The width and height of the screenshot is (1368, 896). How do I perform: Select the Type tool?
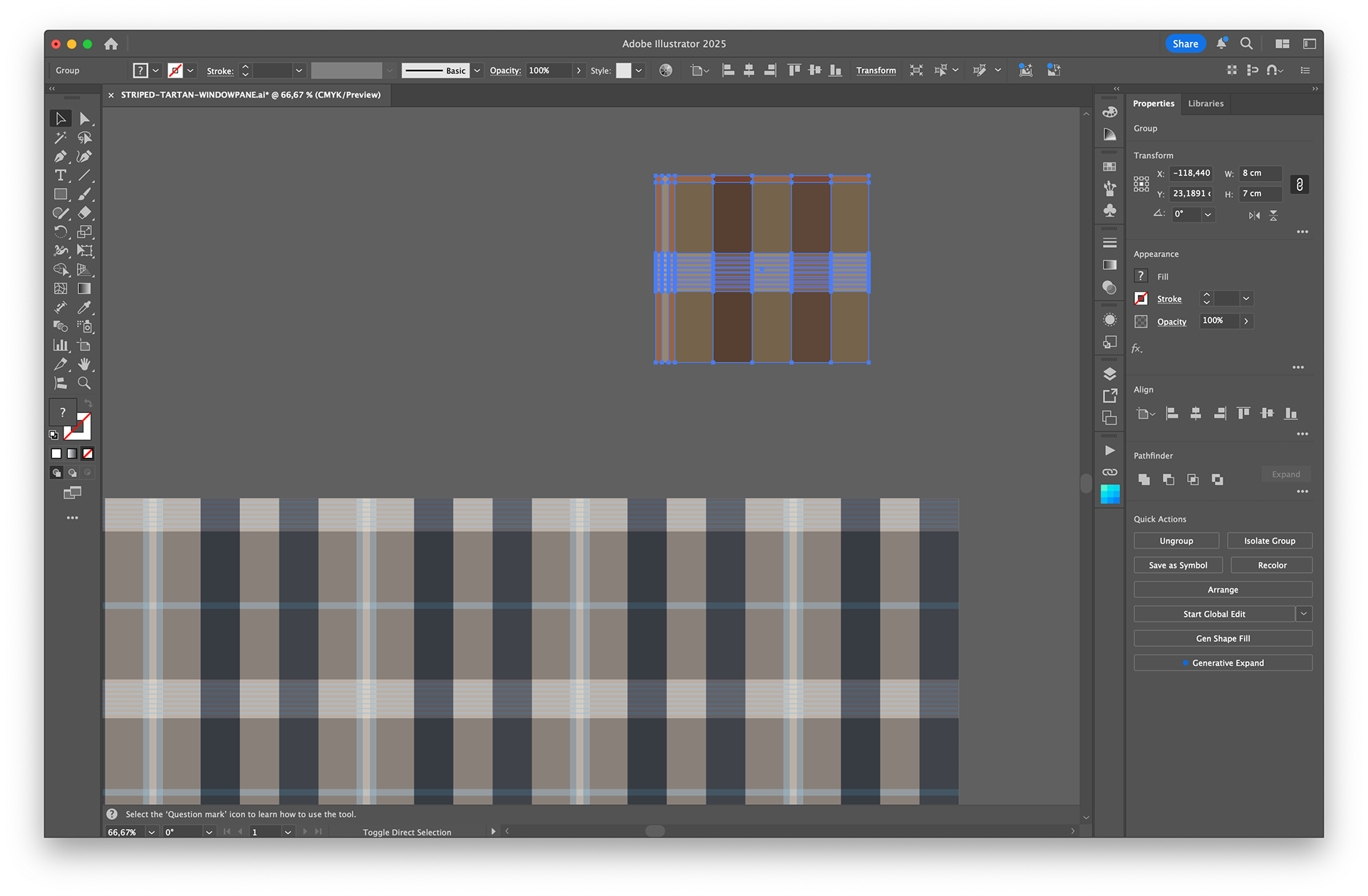coord(61,175)
